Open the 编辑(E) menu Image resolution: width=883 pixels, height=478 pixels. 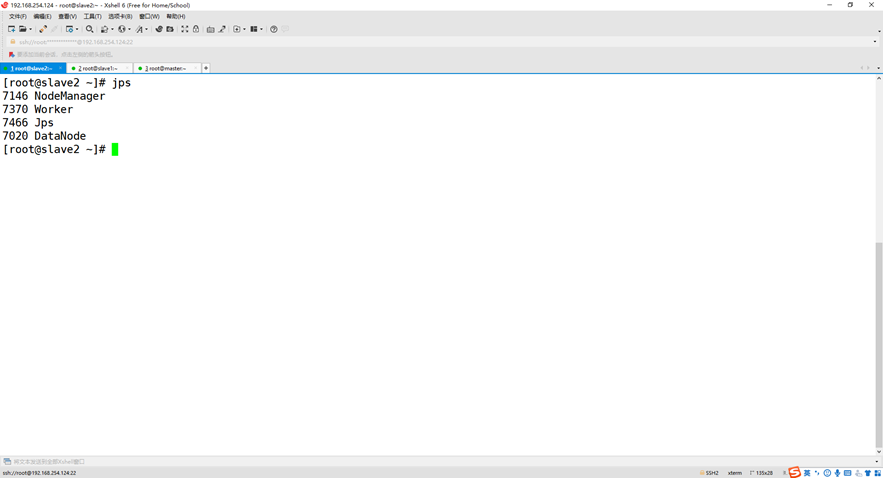pyautogui.click(x=42, y=16)
